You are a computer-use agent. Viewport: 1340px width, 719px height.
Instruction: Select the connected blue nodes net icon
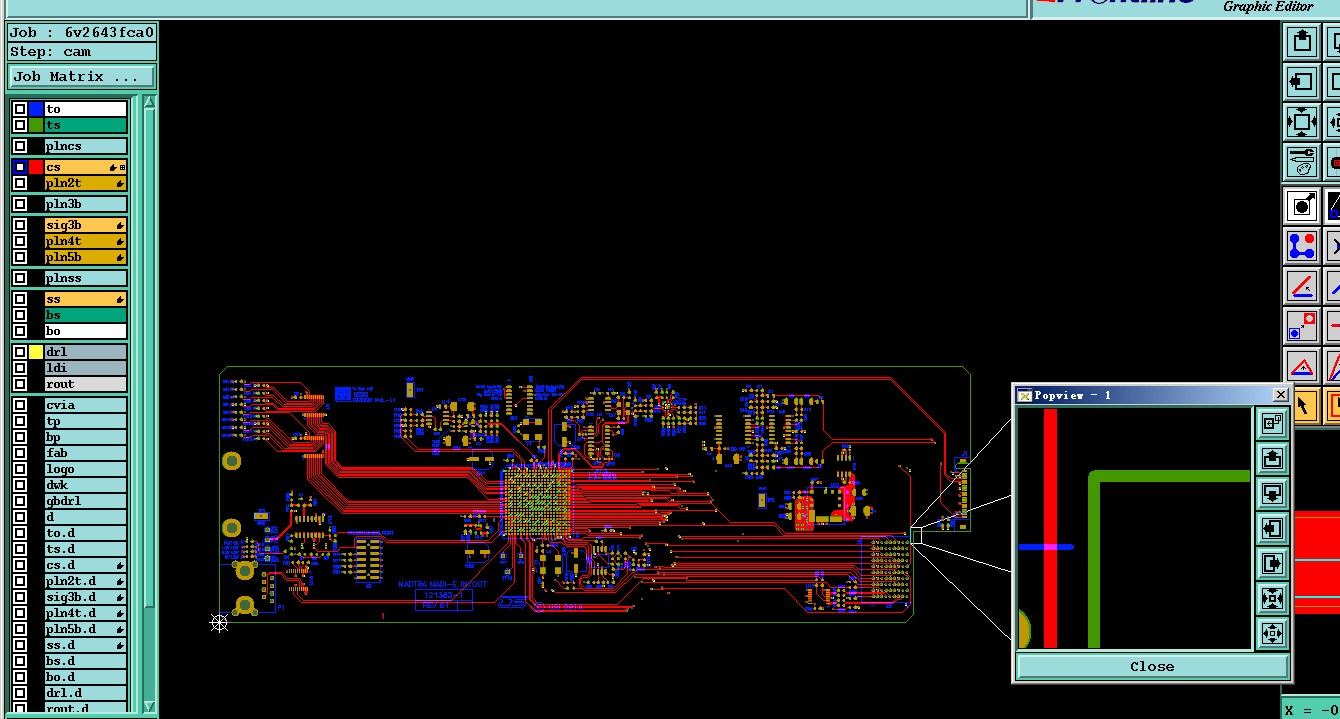tap(1302, 246)
